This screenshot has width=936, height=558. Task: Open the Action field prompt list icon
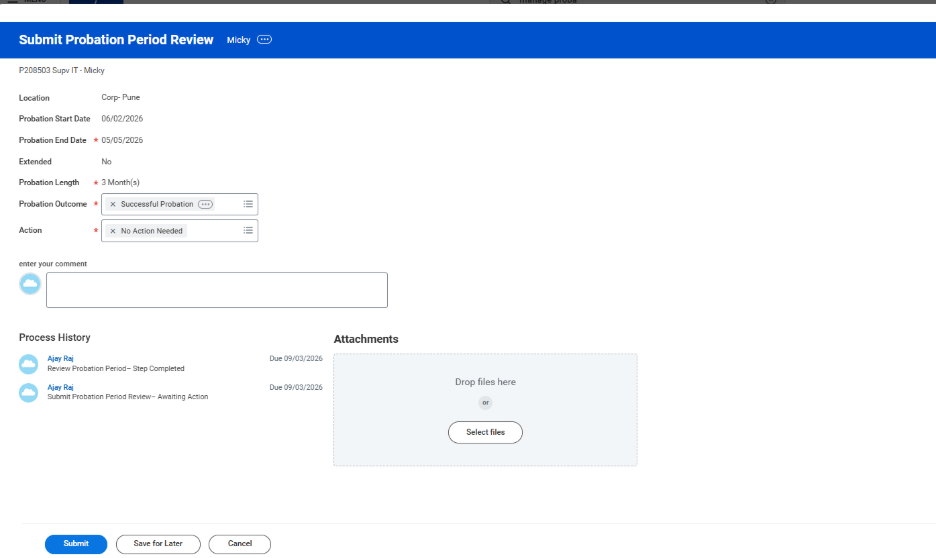click(x=248, y=231)
